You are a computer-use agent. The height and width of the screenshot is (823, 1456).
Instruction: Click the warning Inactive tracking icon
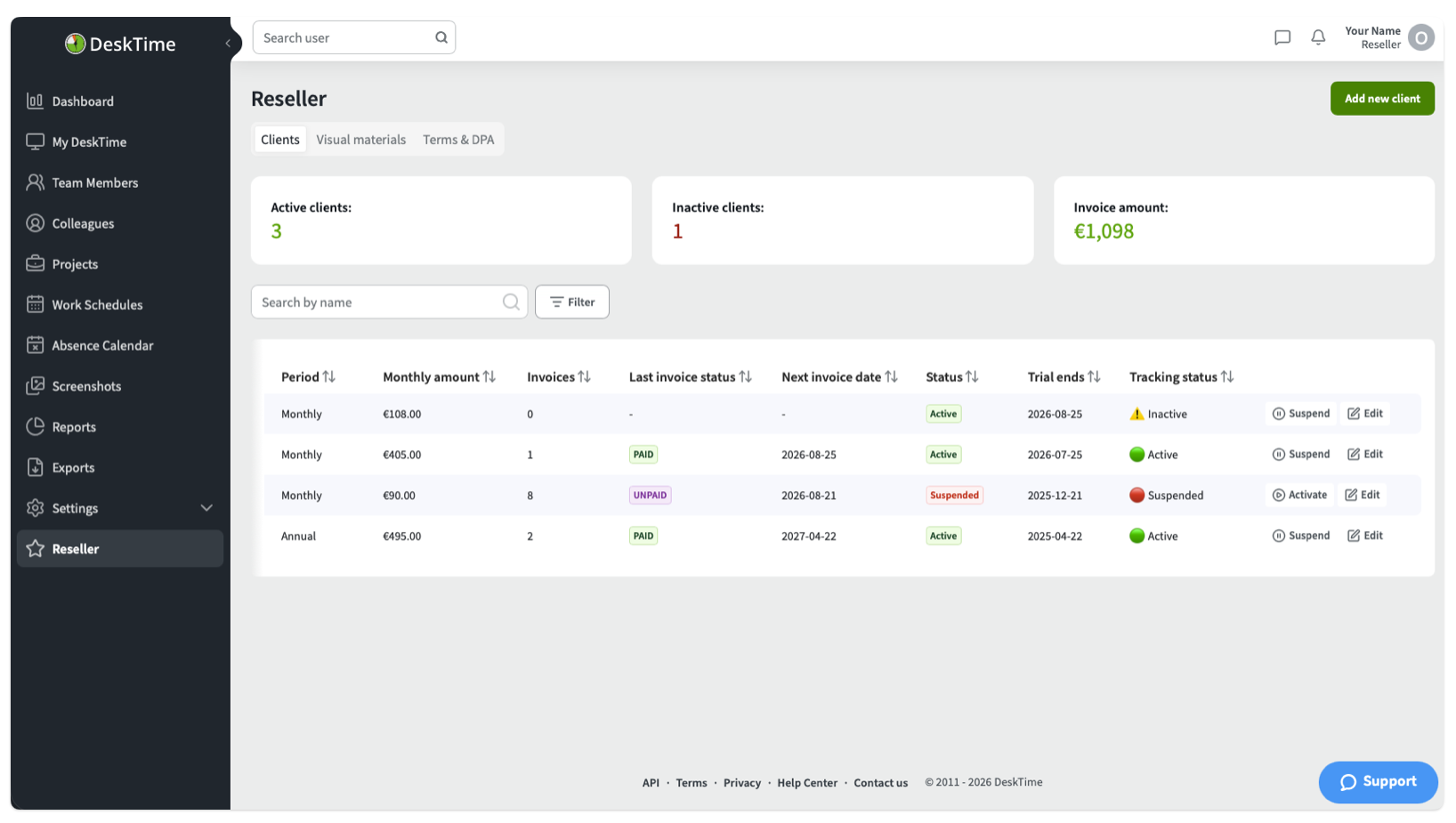(x=1136, y=414)
